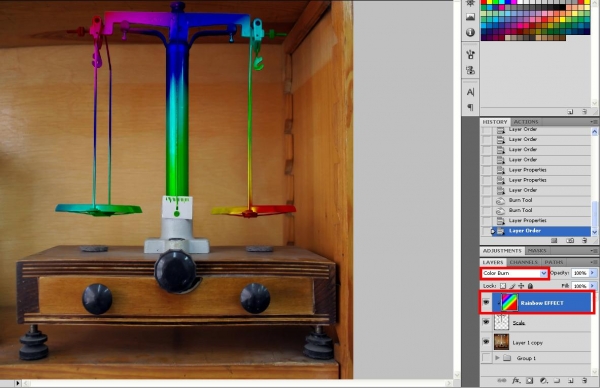Create new document from current history state

[554, 240]
